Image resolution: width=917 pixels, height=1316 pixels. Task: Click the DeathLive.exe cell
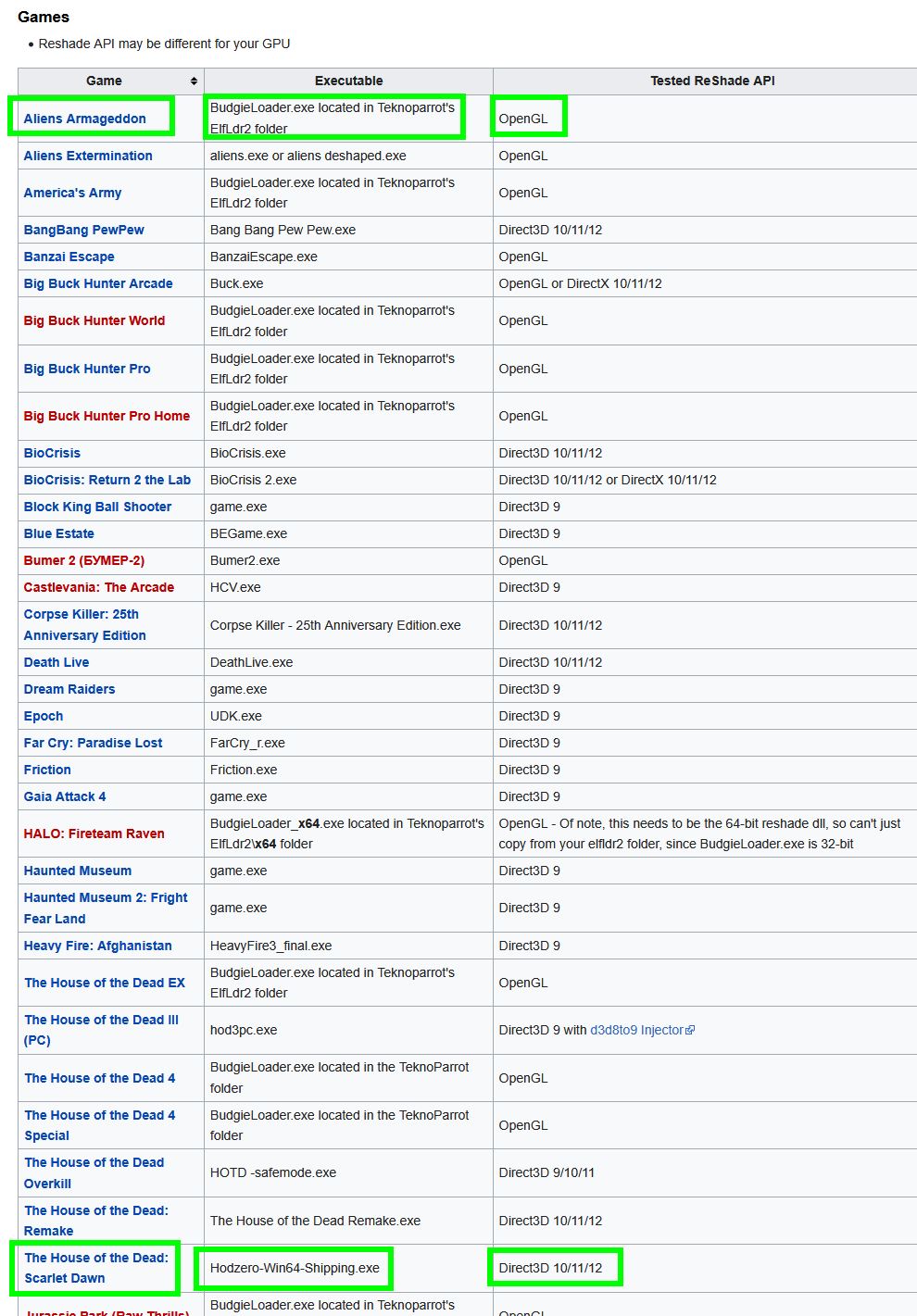tap(348, 662)
